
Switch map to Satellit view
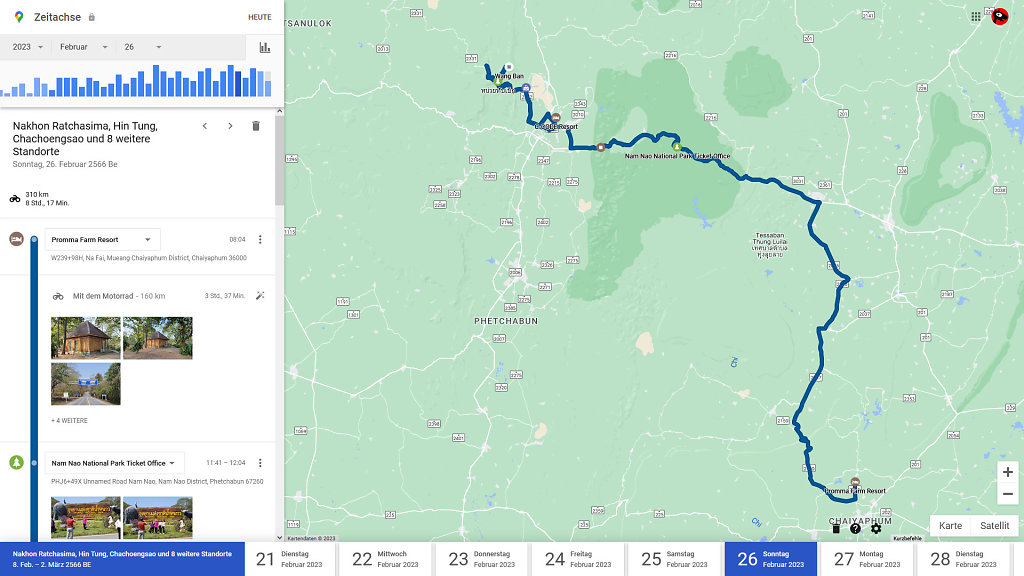coord(994,526)
